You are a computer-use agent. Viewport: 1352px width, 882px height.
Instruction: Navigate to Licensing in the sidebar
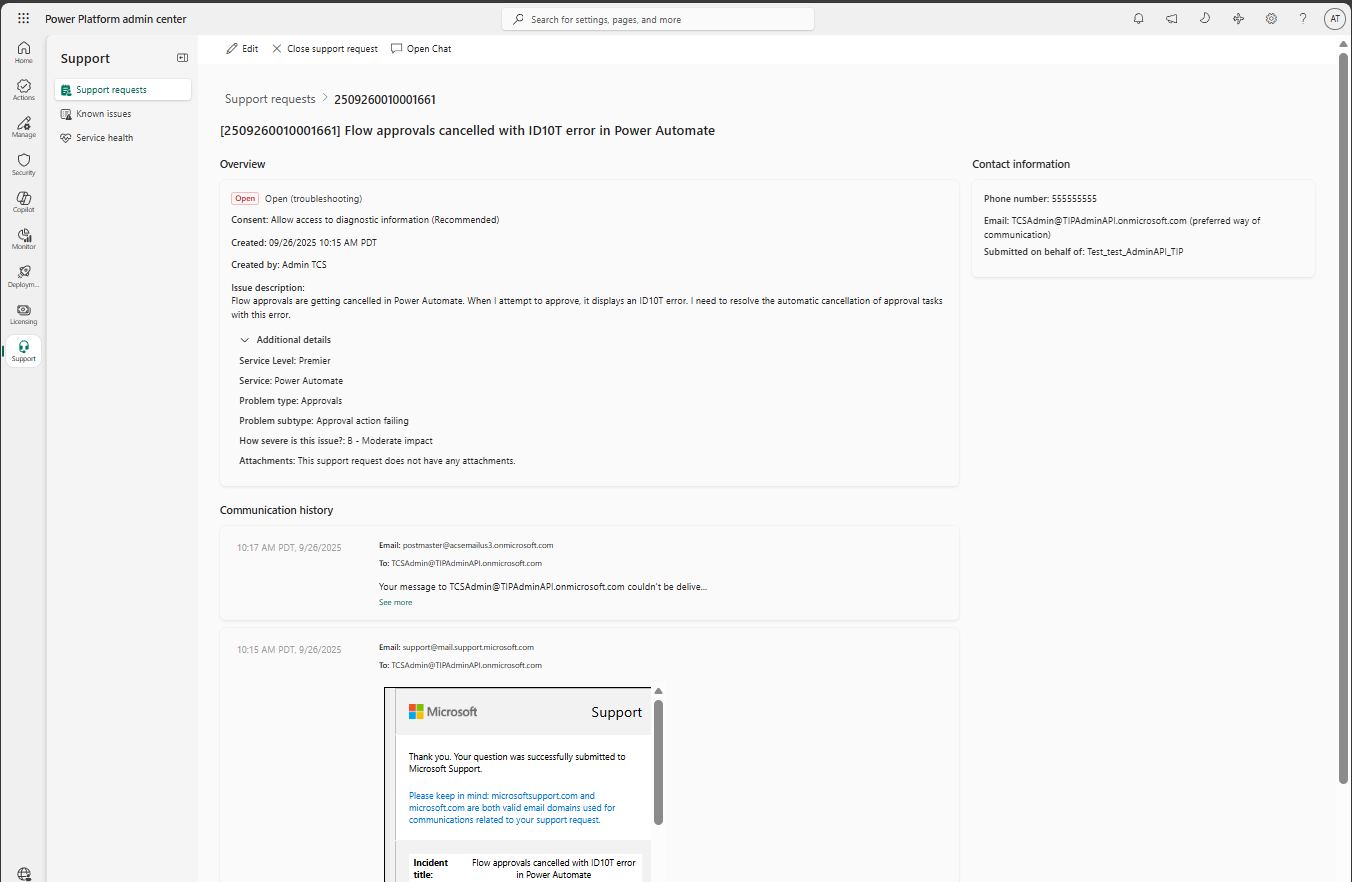pos(23,312)
